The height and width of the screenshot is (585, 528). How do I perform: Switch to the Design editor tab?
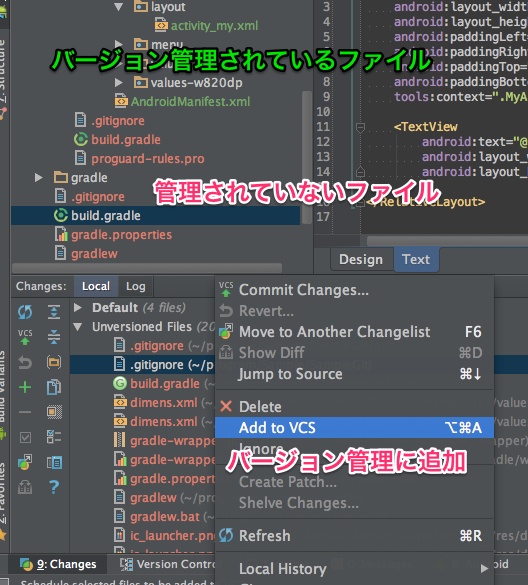[361, 259]
